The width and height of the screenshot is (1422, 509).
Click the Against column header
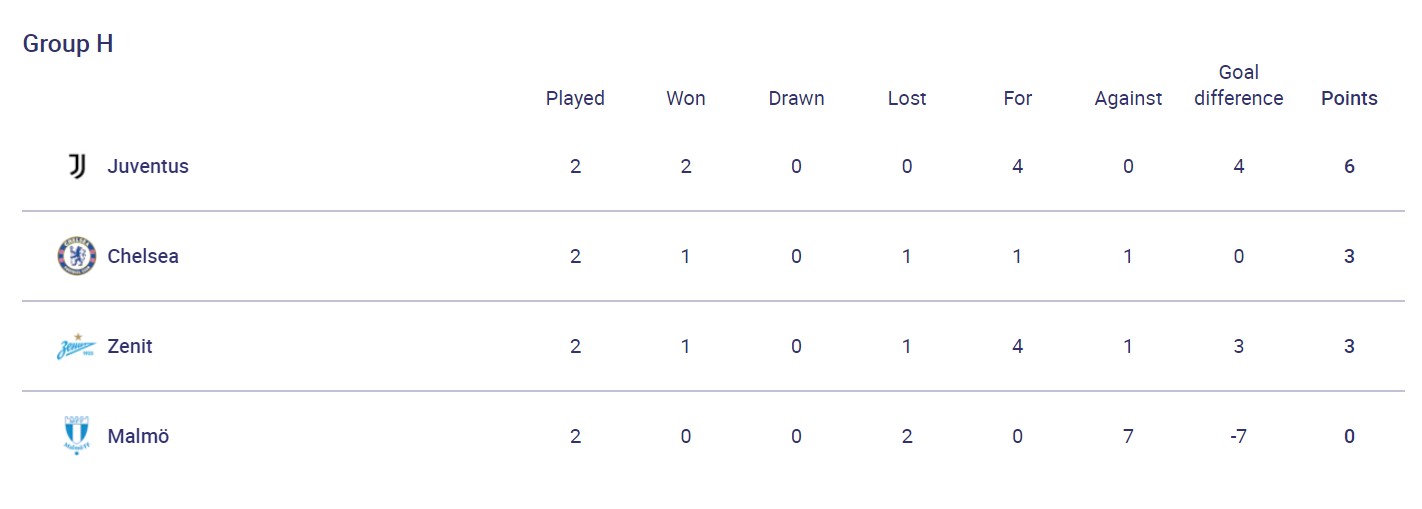1128,98
